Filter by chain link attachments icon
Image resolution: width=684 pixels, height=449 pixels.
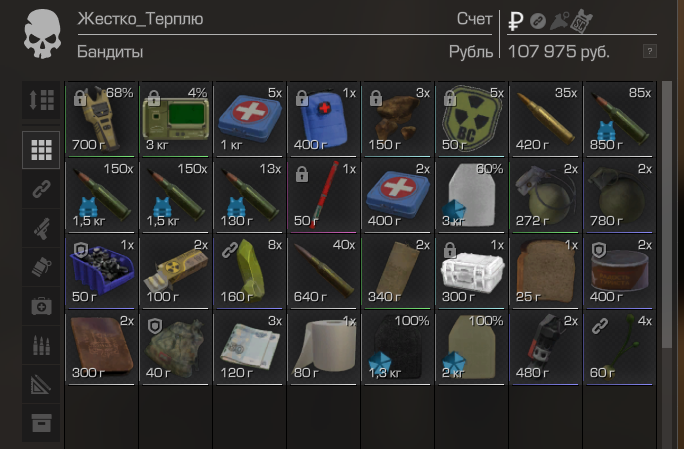pos(41,189)
